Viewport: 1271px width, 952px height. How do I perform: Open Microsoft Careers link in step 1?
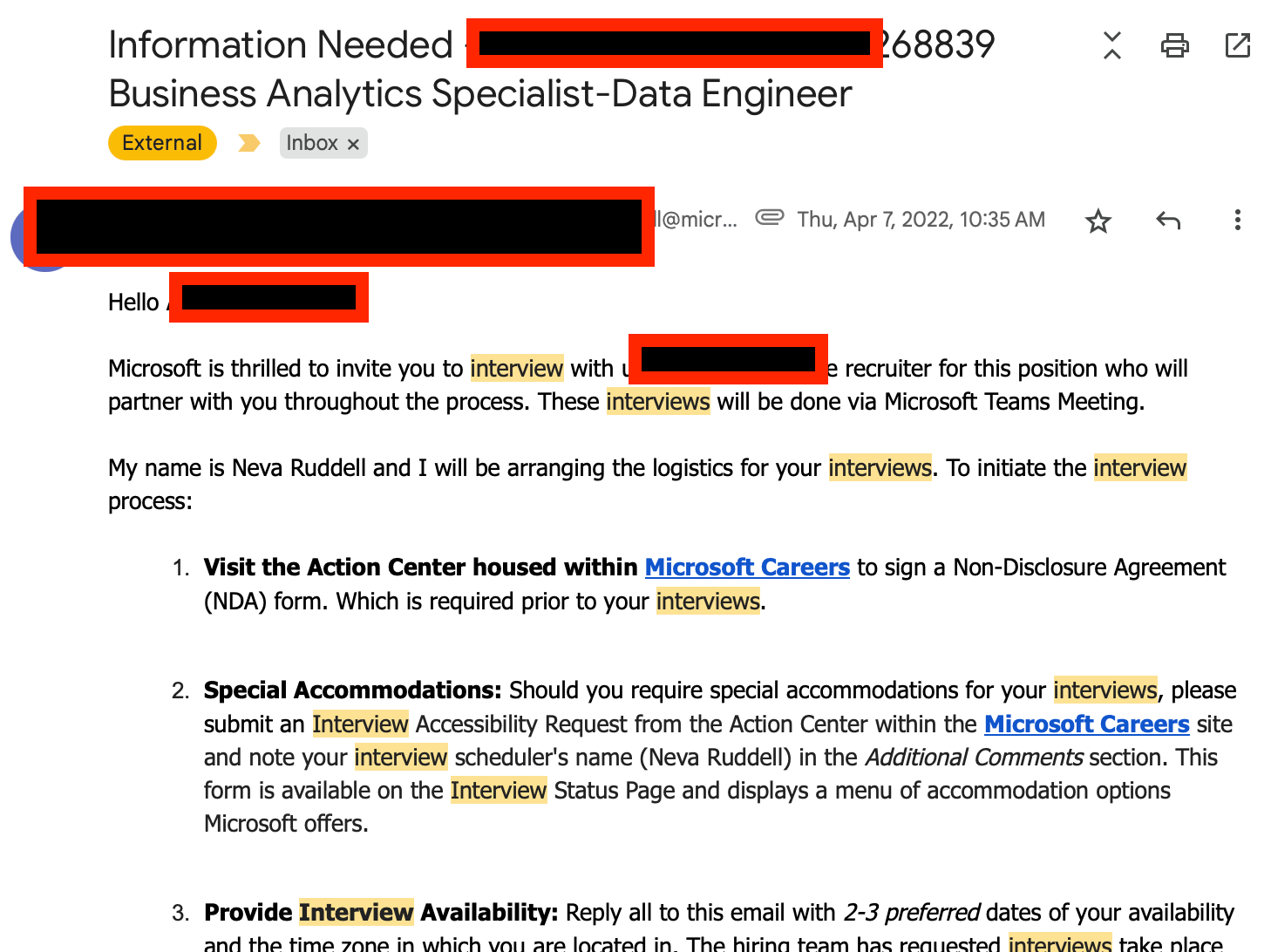[747, 568]
